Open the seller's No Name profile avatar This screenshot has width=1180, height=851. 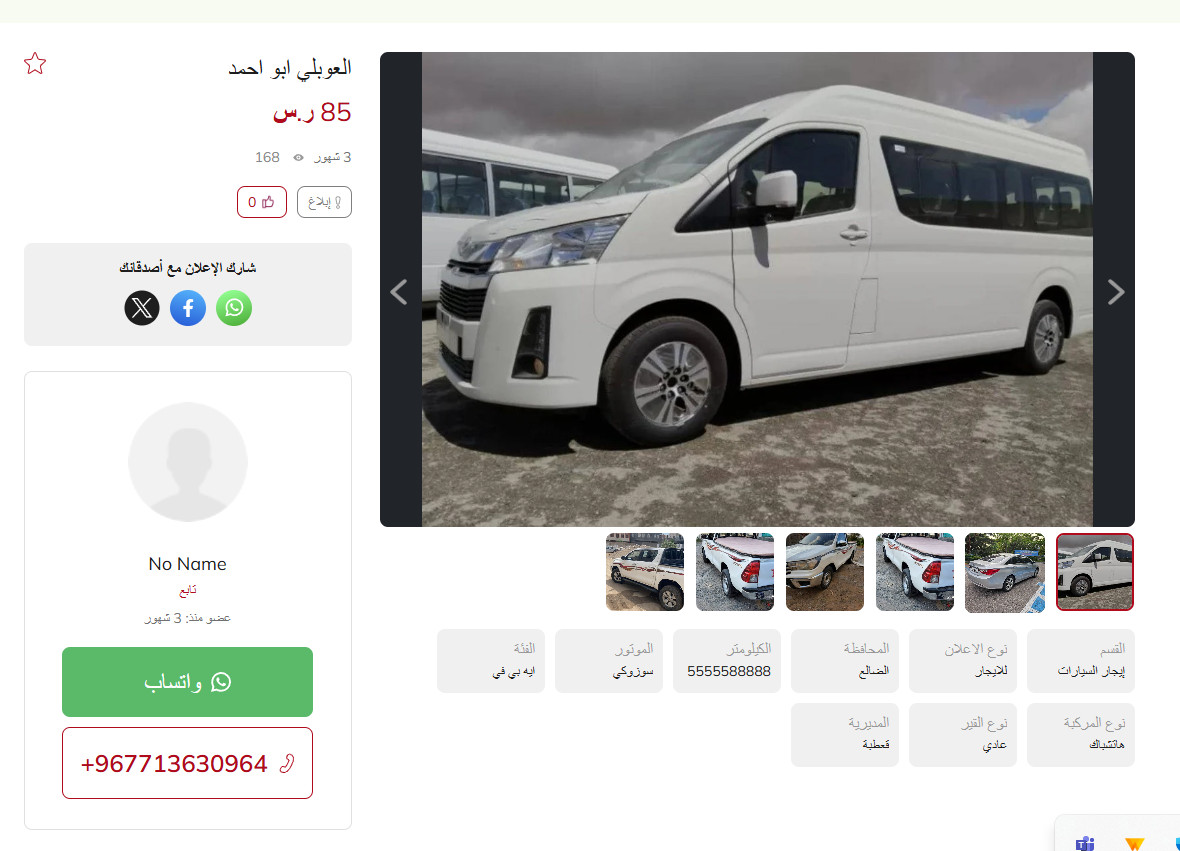tap(187, 461)
